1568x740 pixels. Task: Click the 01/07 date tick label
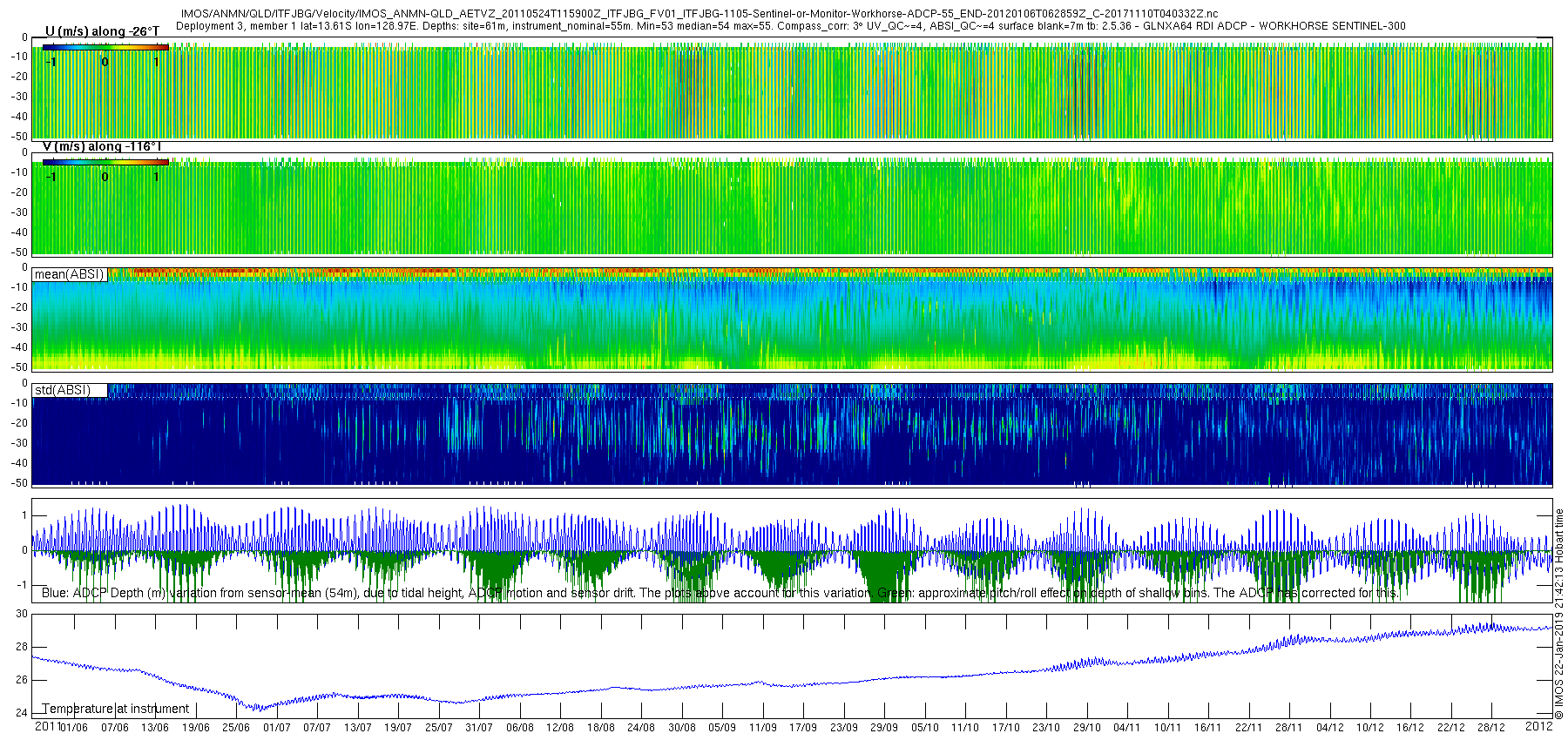(277, 728)
